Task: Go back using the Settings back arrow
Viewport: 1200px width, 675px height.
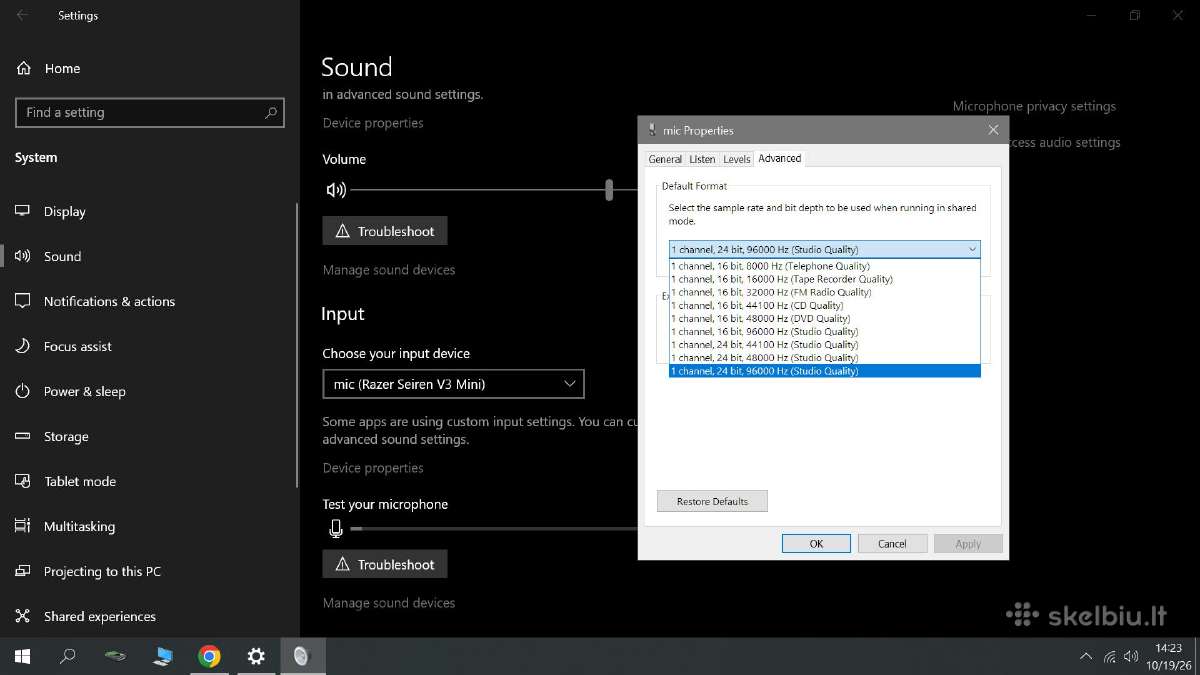Action: pos(23,15)
